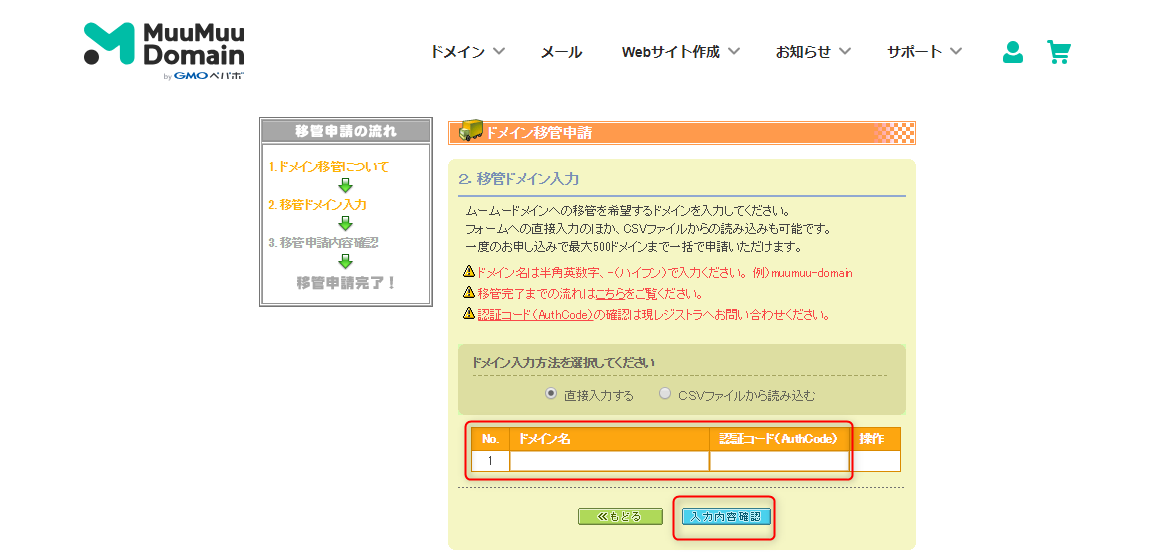Viewport: 1172px width, 554px height.
Task: Click the MuuMuu Domain logo
Action: click(164, 50)
